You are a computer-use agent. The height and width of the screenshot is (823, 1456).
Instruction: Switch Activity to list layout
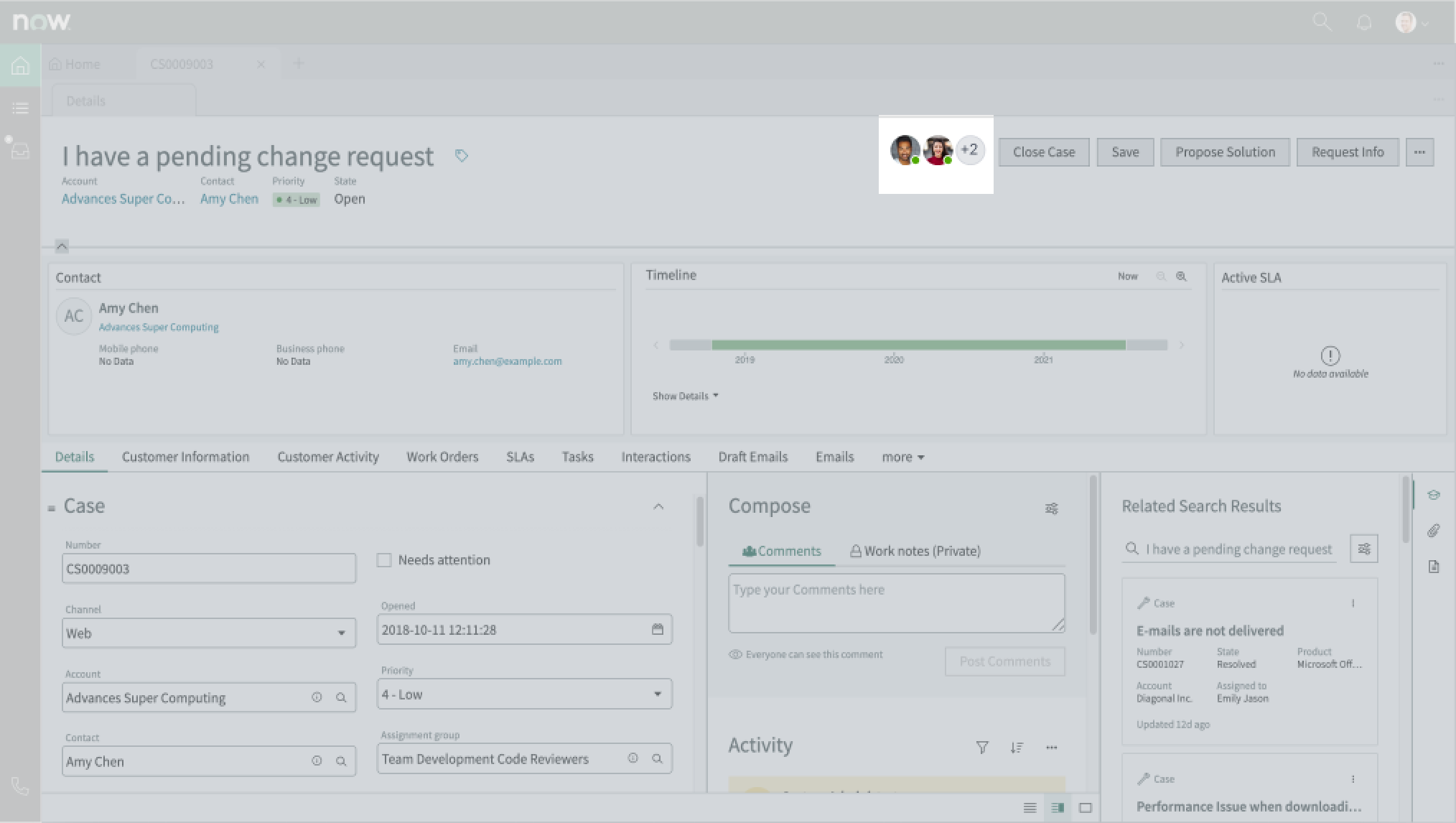1030,807
